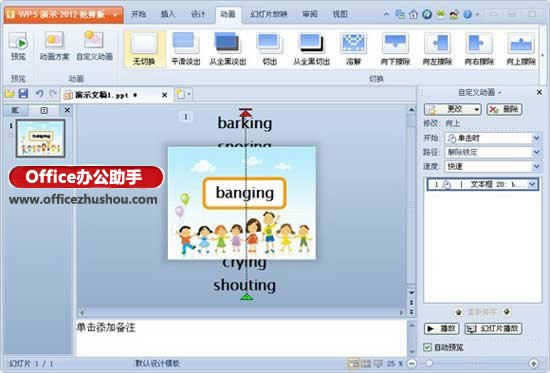This screenshot has height=373, width=550.
Task: Click the zoom slider handle
Action: pos(429,364)
